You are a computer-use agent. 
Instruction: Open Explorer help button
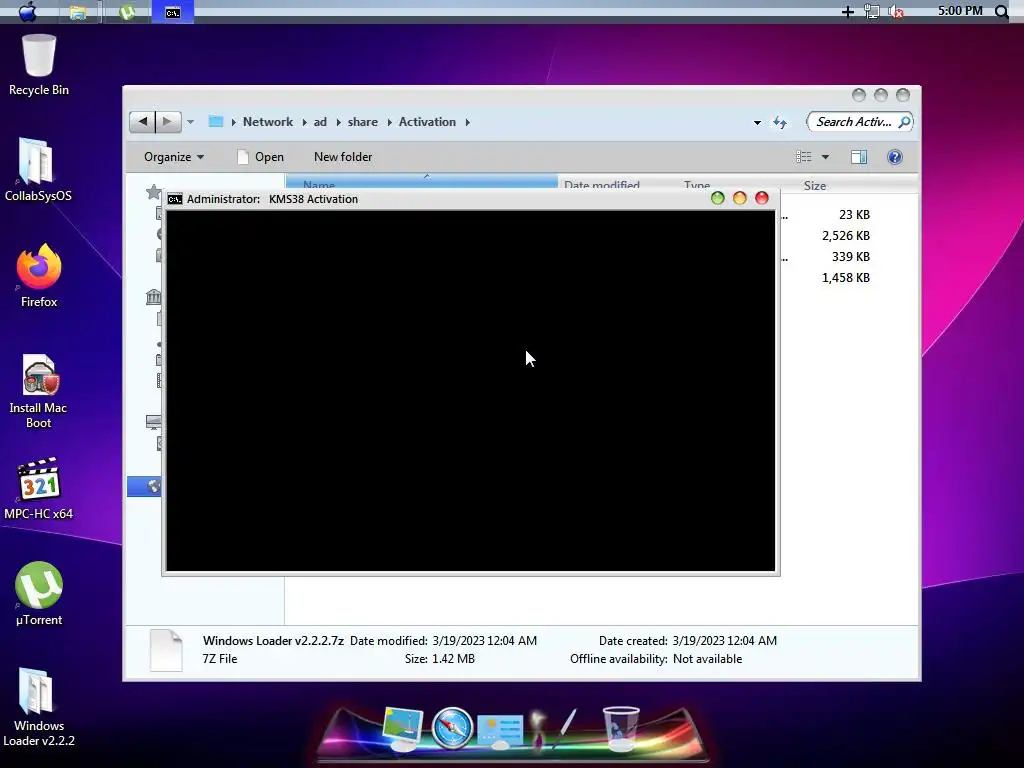(895, 157)
